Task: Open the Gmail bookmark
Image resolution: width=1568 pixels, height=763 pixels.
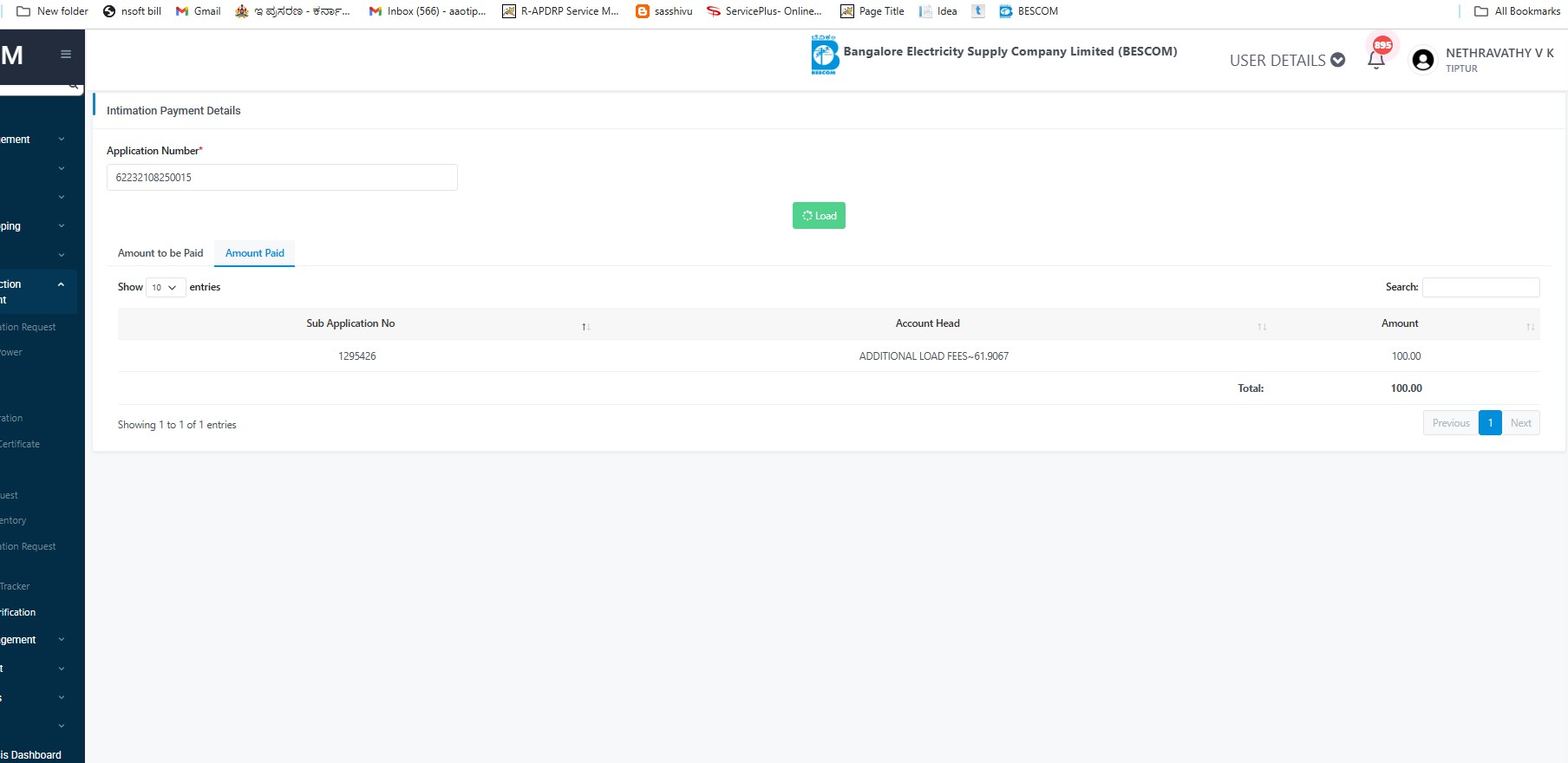Action: 198,11
